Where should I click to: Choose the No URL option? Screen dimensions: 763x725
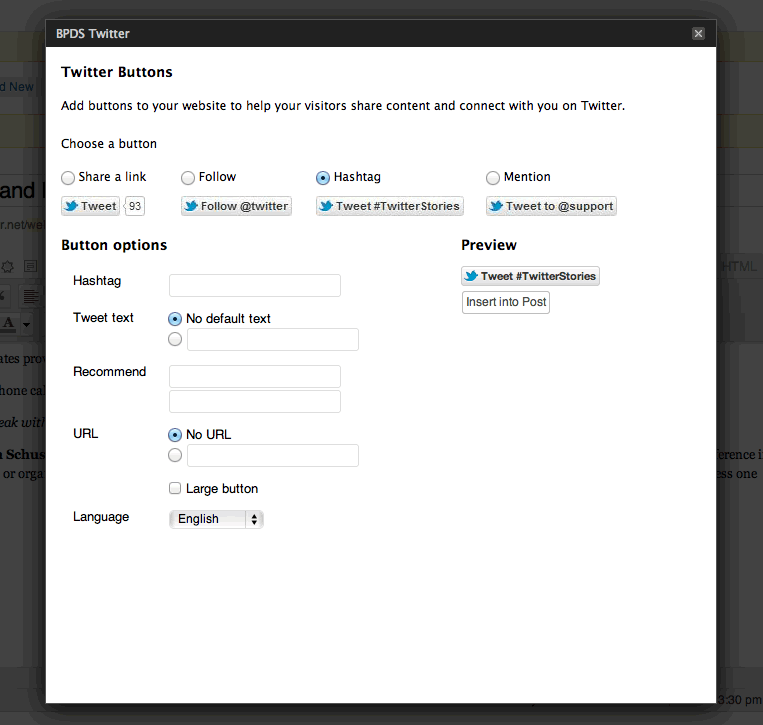tap(175, 435)
